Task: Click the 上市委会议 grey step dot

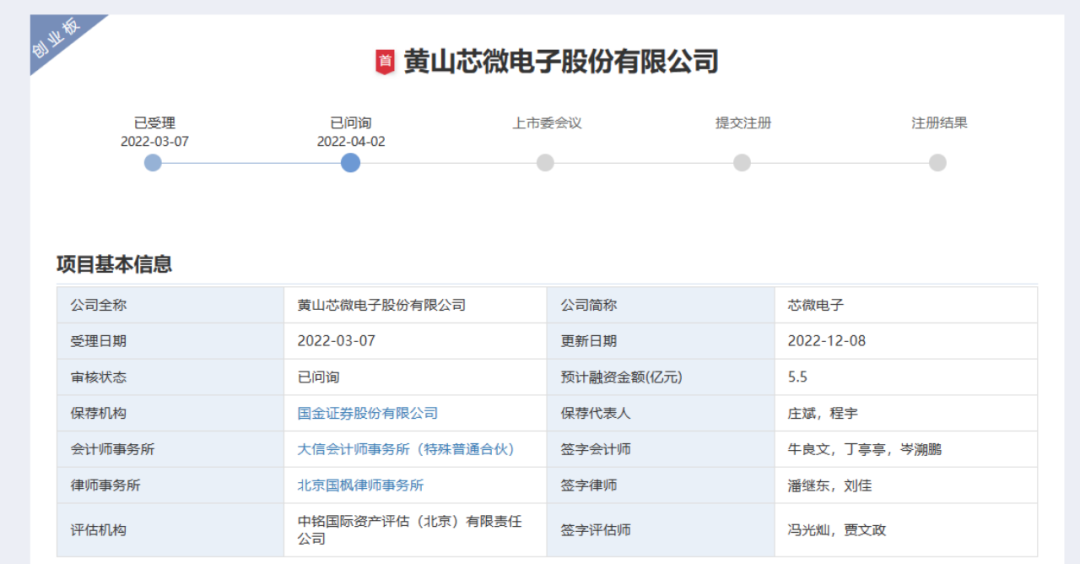Action: 545,163
